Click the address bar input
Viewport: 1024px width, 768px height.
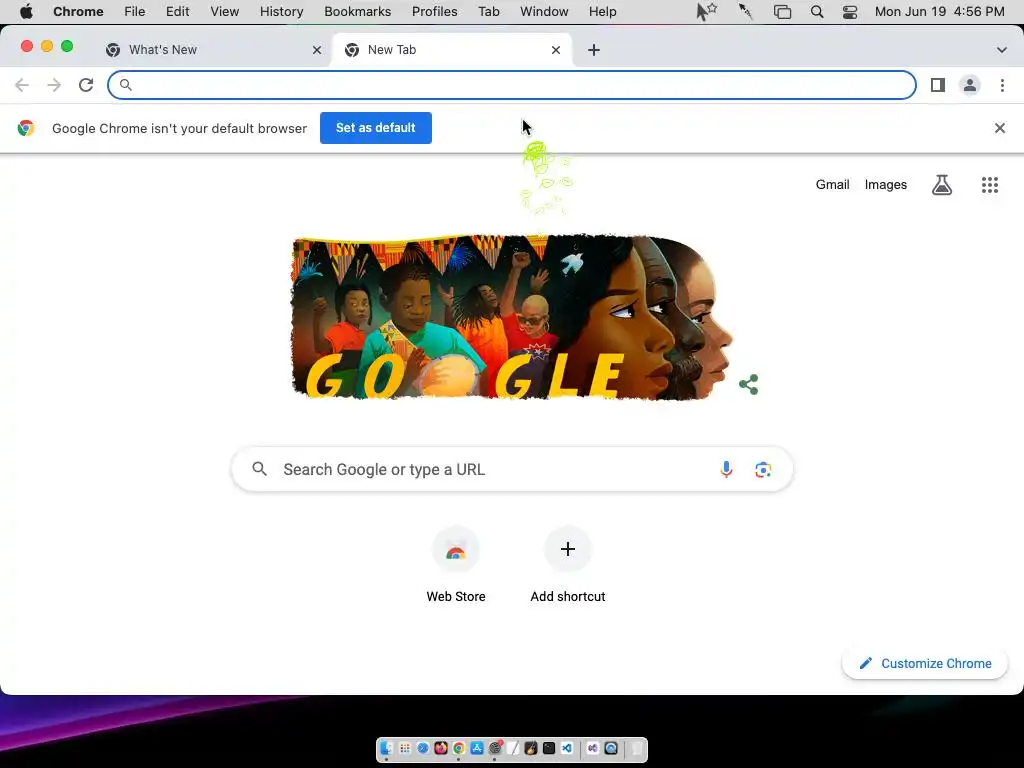coord(512,85)
